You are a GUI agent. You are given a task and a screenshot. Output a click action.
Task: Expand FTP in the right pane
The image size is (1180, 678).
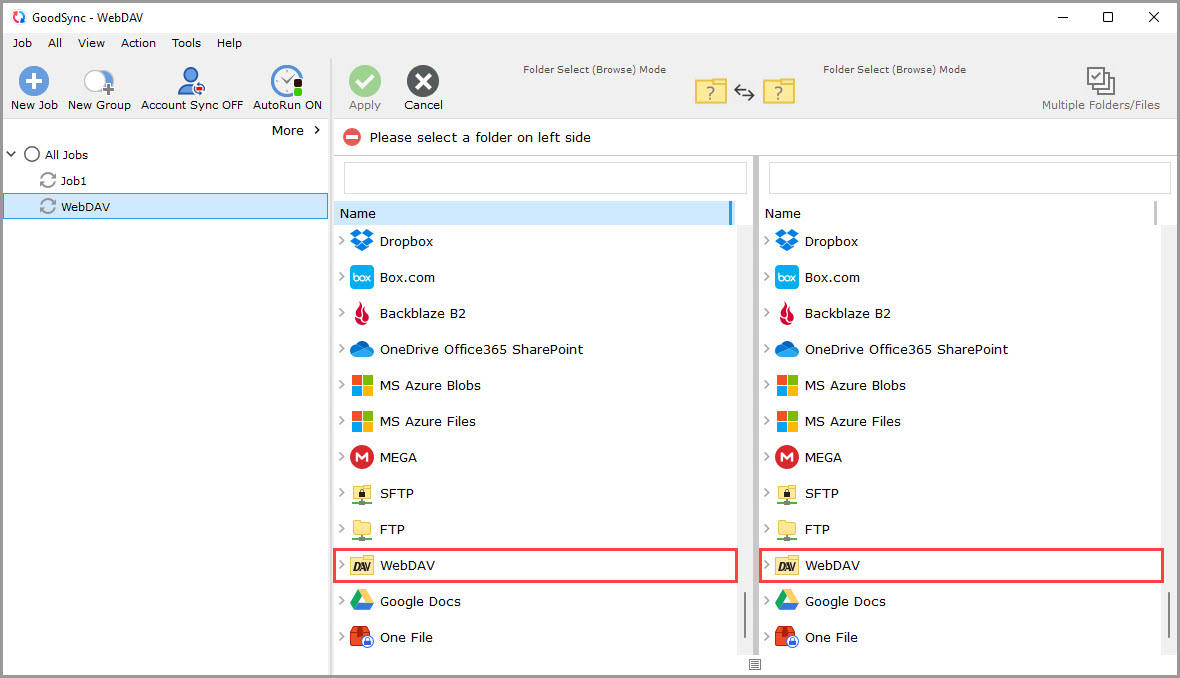point(767,529)
